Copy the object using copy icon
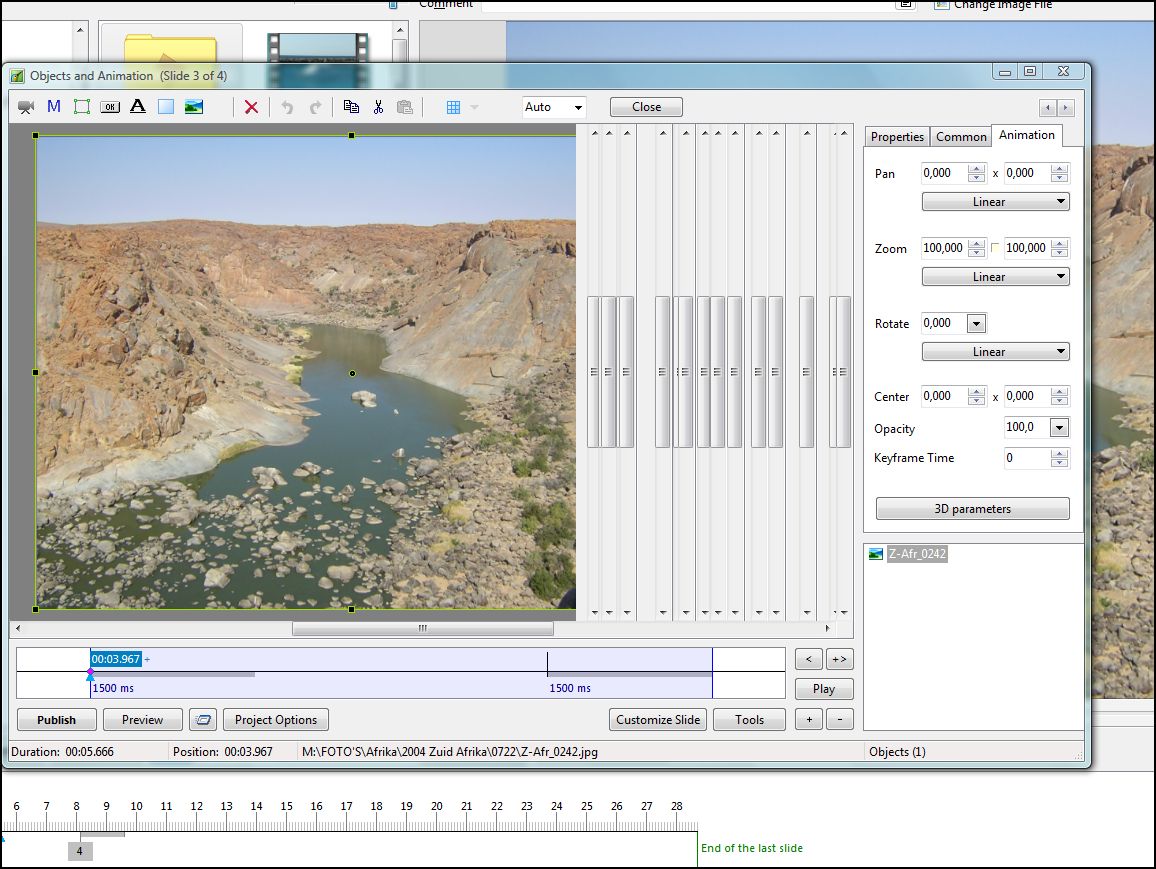 (351, 107)
